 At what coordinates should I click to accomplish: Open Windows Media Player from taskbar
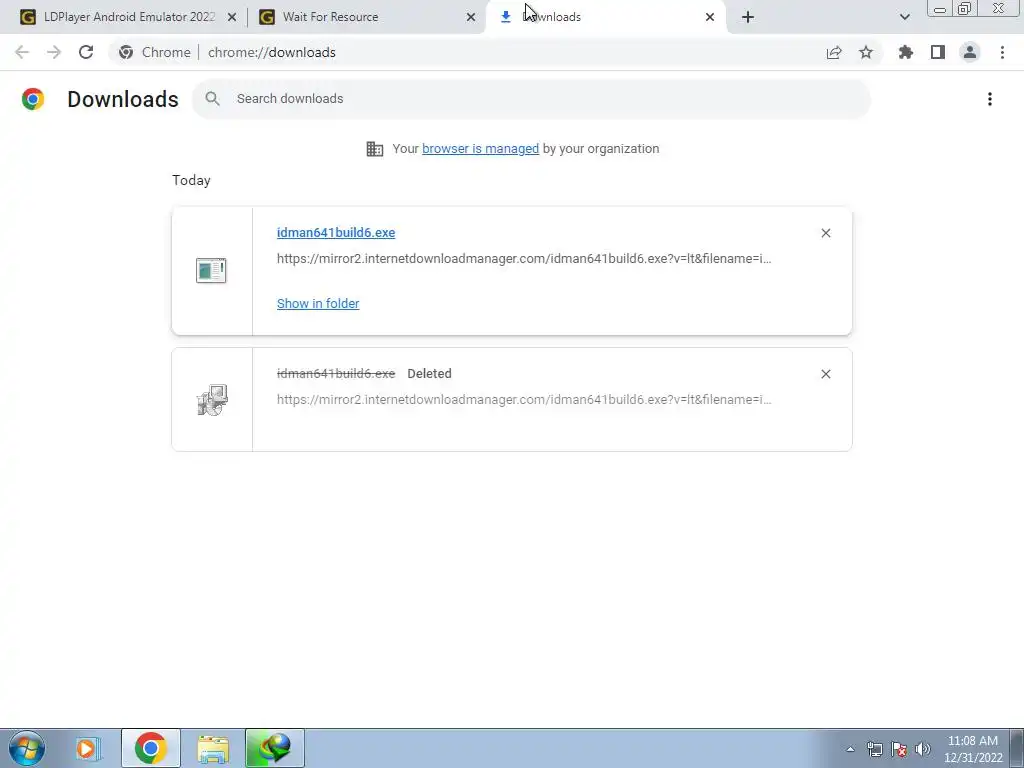pos(87,748)
